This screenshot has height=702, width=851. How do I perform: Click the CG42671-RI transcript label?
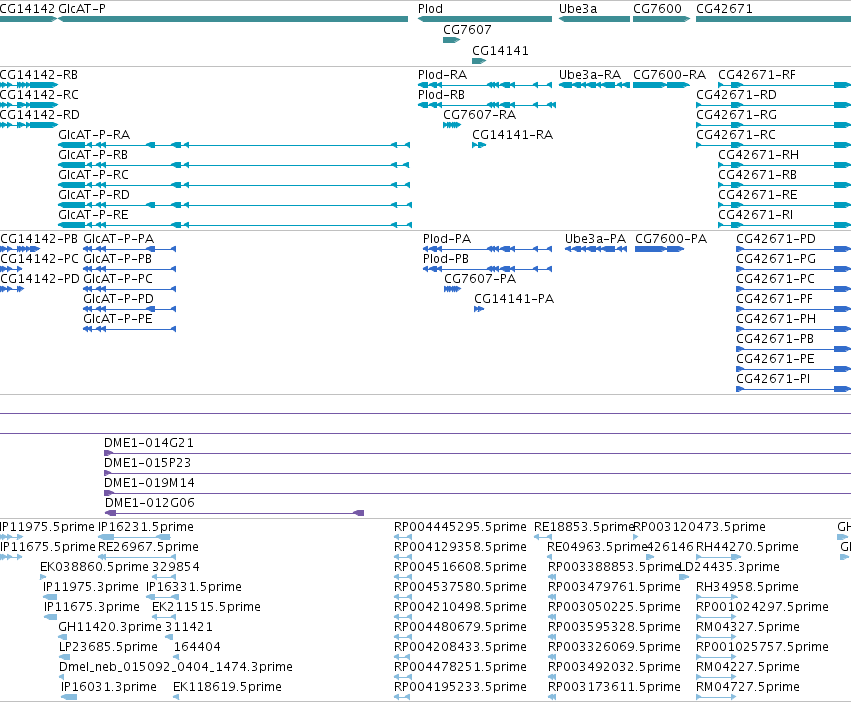pyautogui.click(x=755, y=214)
